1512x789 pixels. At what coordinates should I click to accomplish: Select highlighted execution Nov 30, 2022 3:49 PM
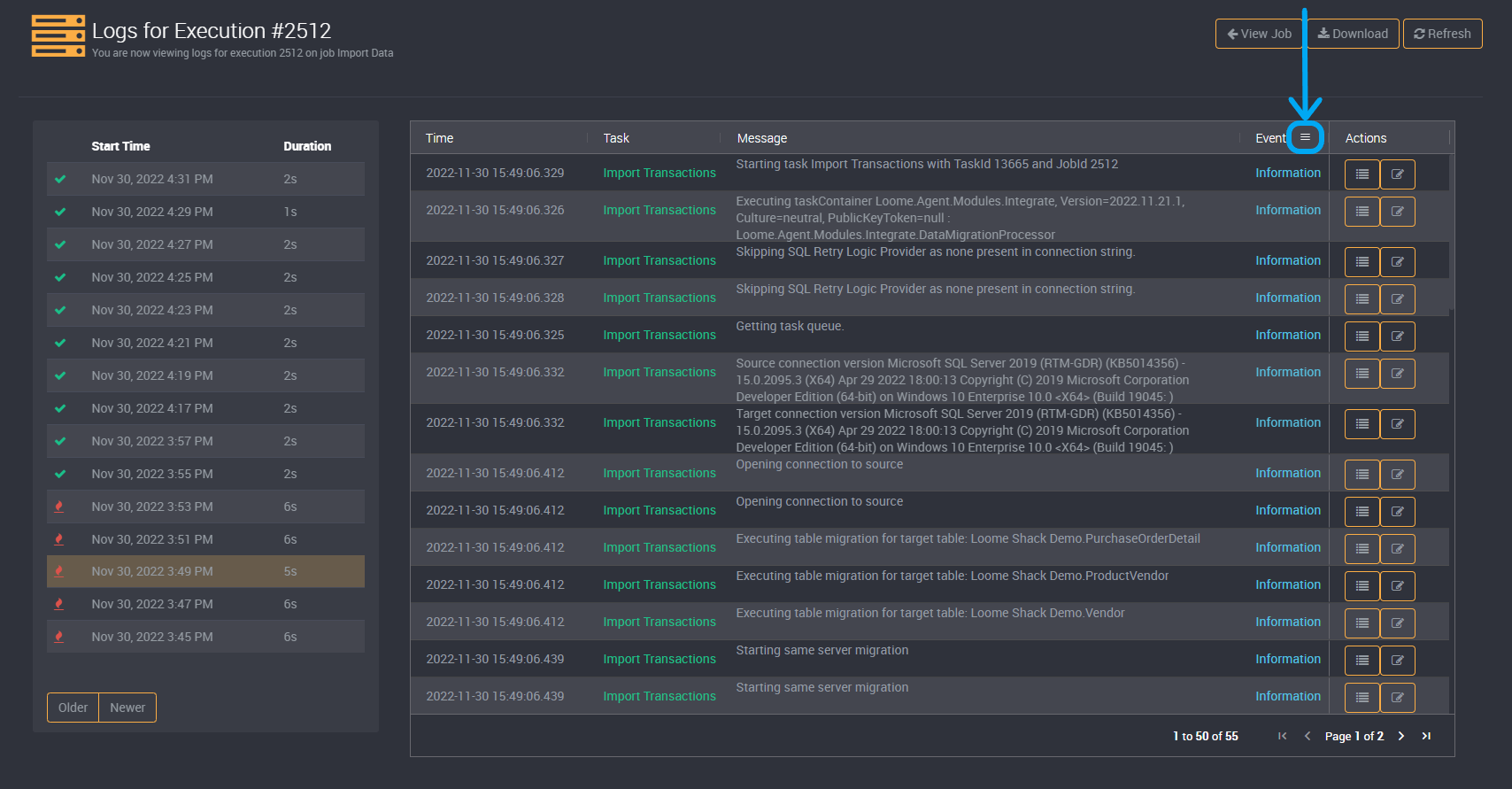coord(205,571)
